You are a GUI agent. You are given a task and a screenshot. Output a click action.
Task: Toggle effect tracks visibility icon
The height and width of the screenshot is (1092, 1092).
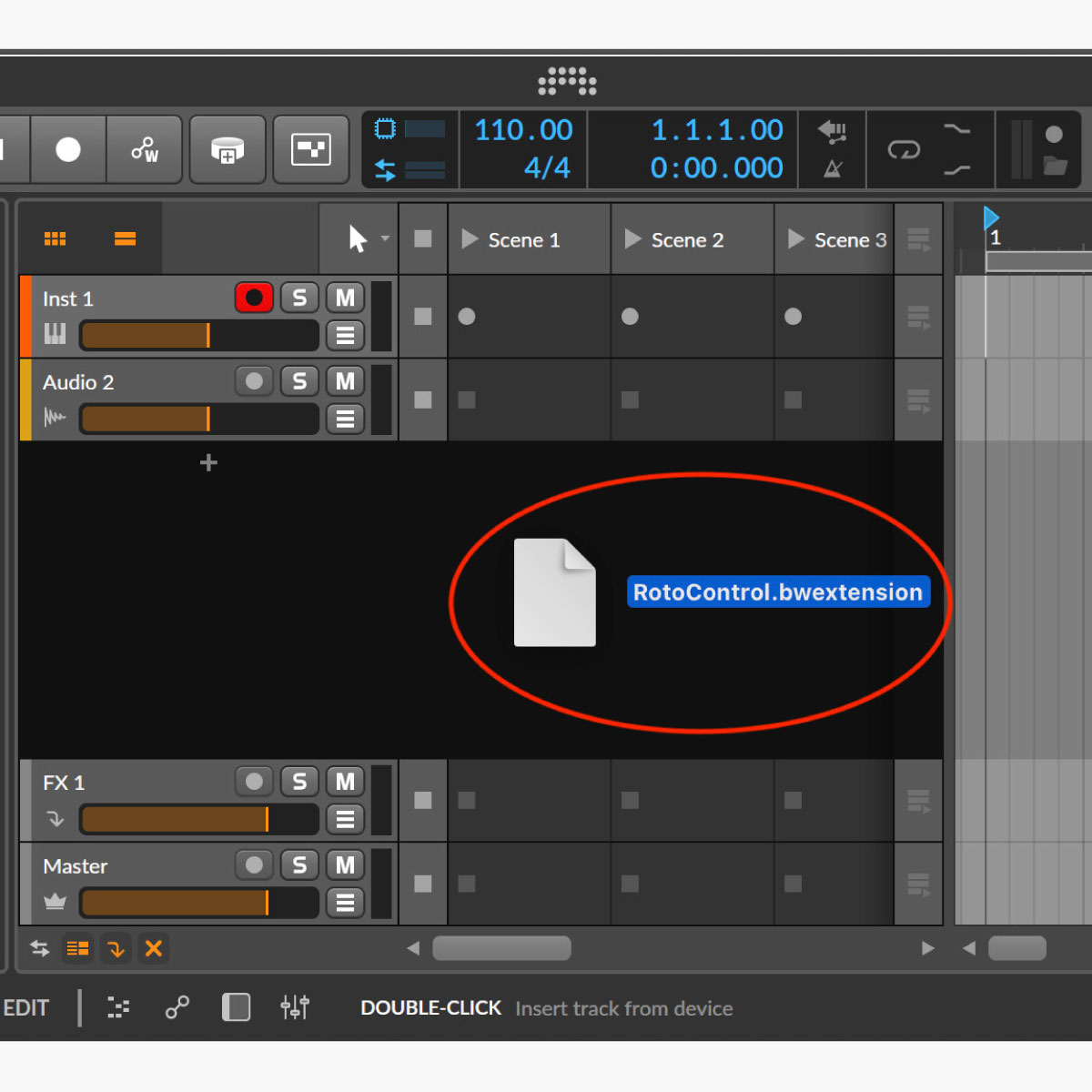pos(116,948)
